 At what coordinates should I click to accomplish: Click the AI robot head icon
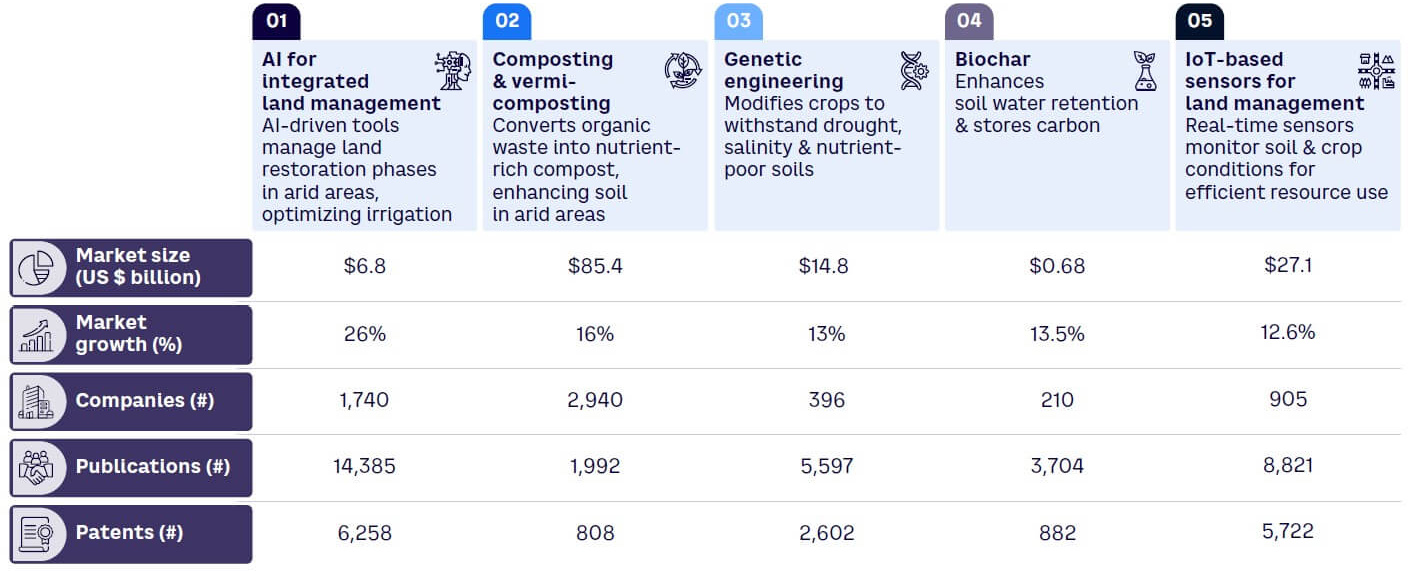point(452,71)
